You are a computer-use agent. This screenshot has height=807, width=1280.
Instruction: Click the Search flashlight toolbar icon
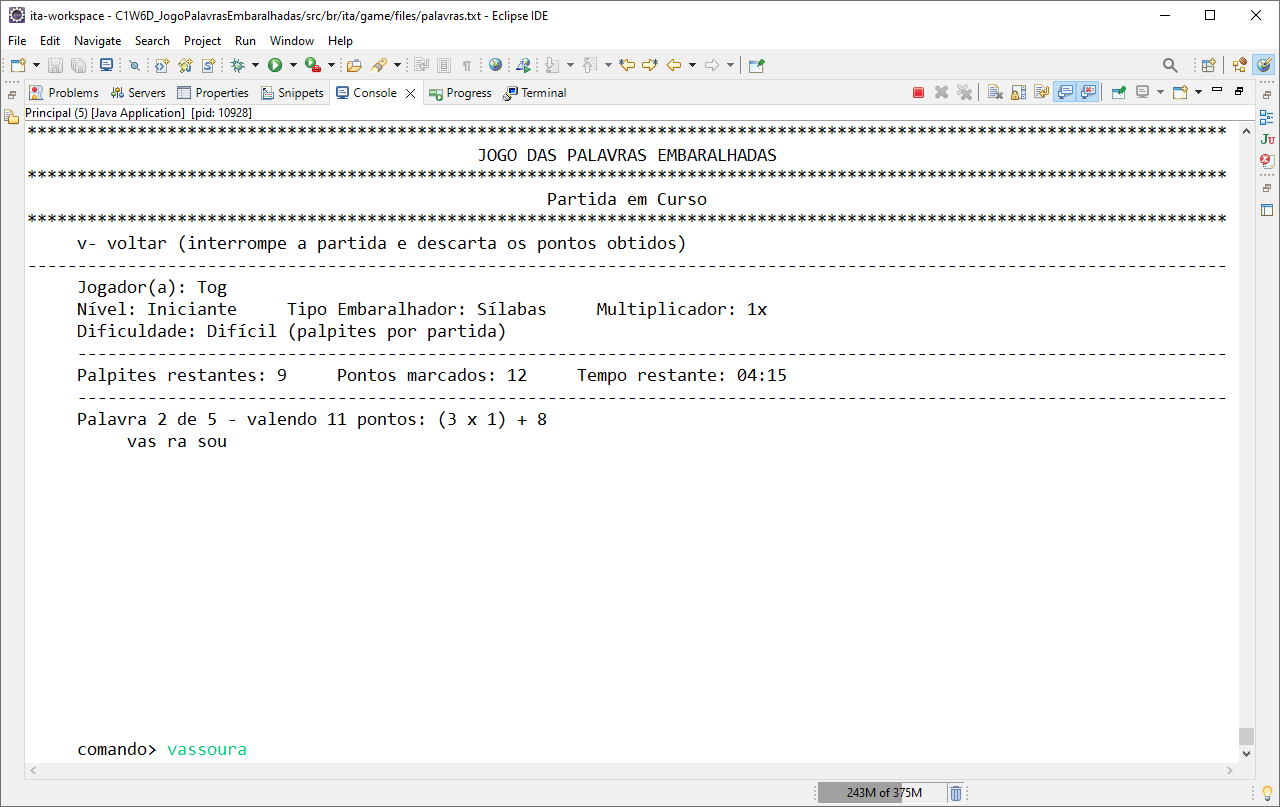point(379,65)
